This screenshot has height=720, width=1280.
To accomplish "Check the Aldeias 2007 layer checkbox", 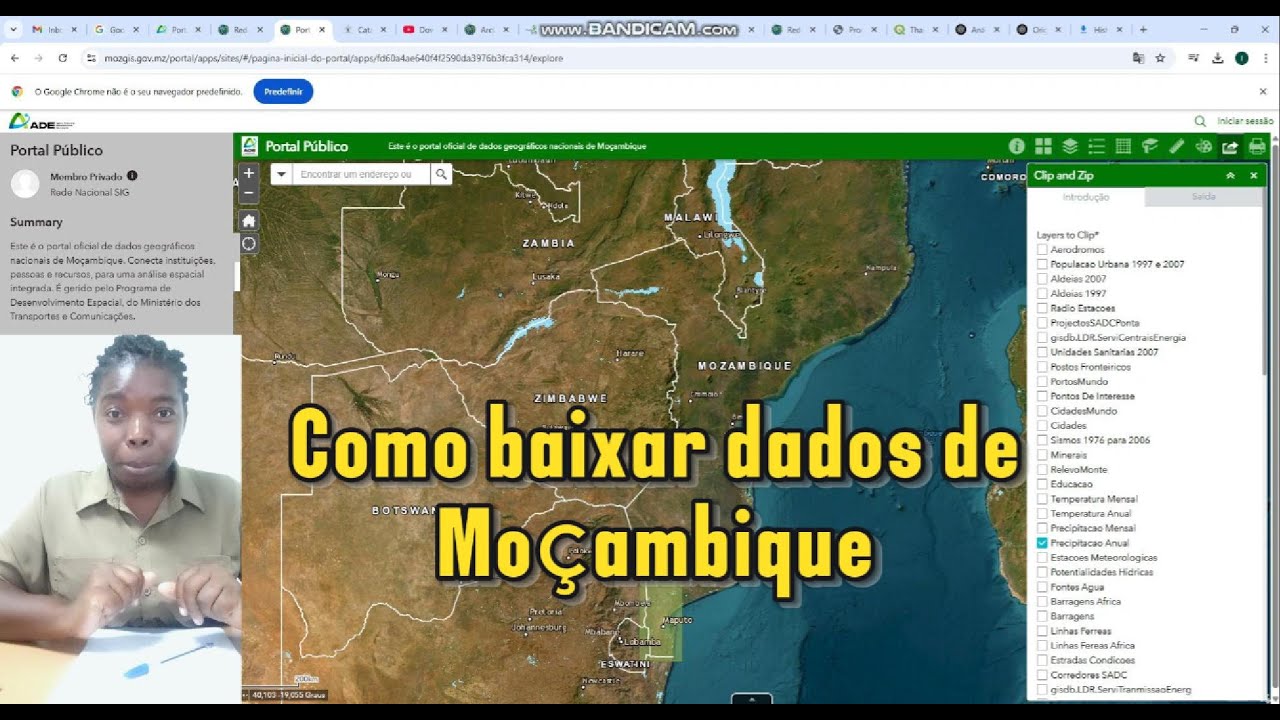I will click(1043, 279).
